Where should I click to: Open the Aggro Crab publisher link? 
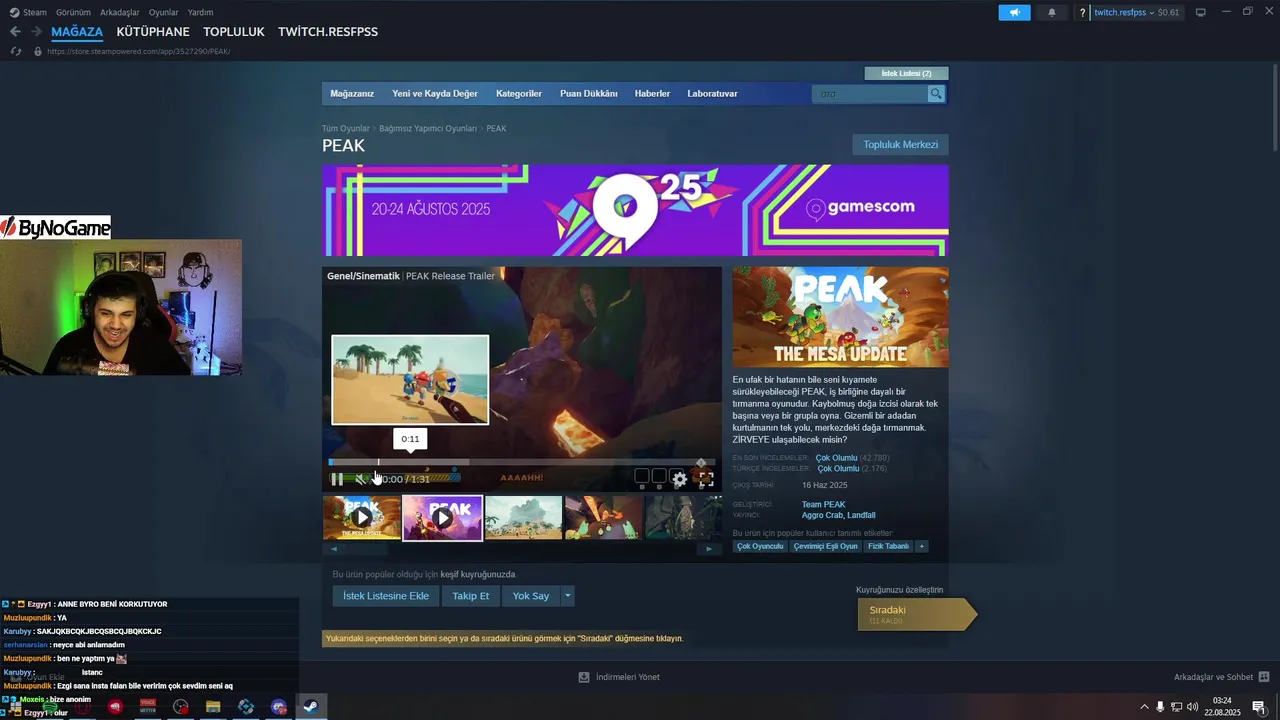tap(822, 516)
